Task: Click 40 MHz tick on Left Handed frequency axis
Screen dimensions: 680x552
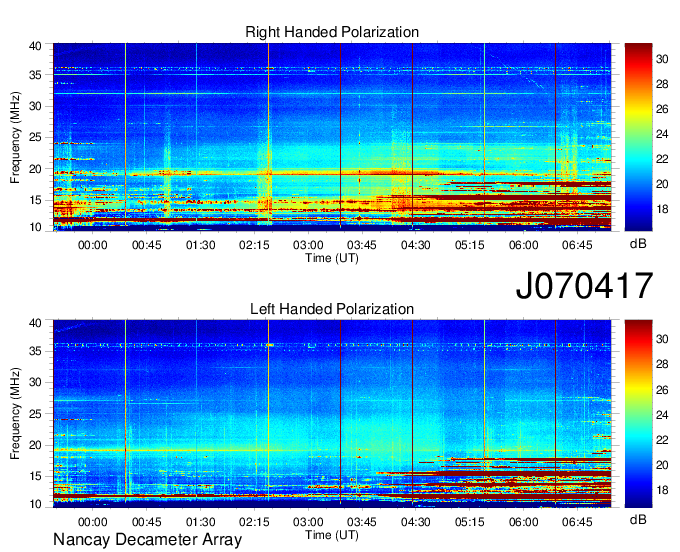Action: pyautogui.click(x=35, y=323)
